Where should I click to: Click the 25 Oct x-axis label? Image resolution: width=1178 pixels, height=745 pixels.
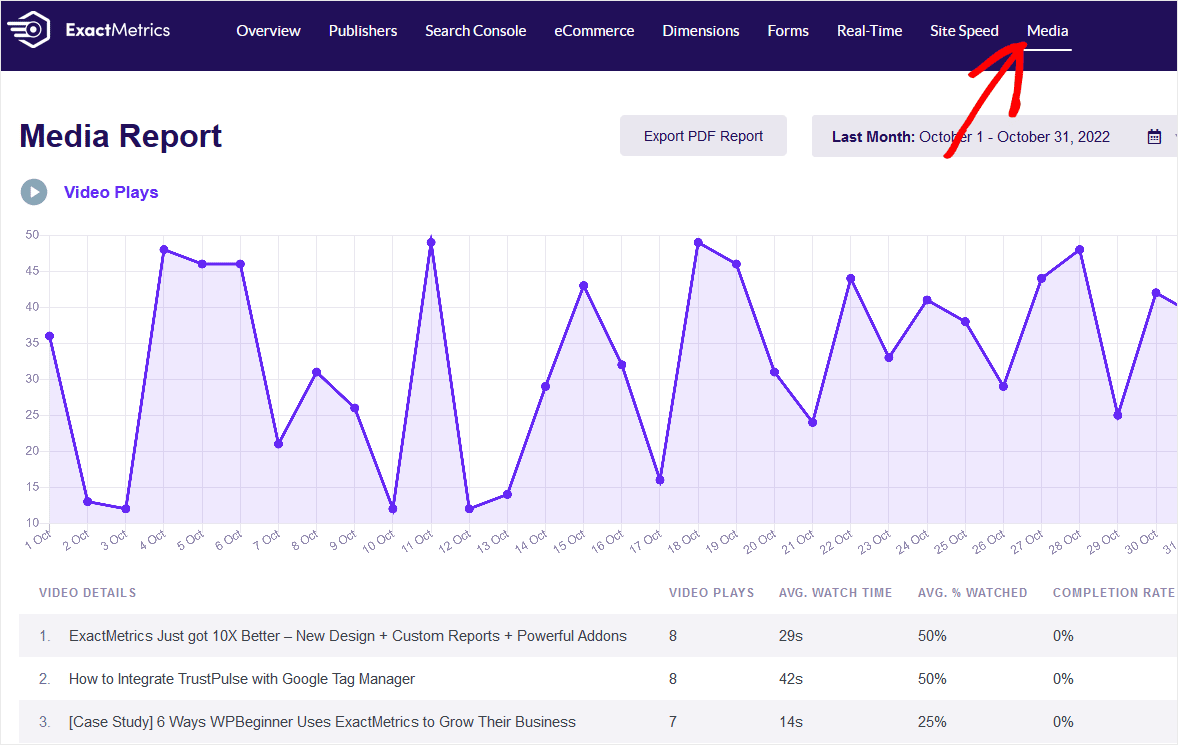pos(951,541)
